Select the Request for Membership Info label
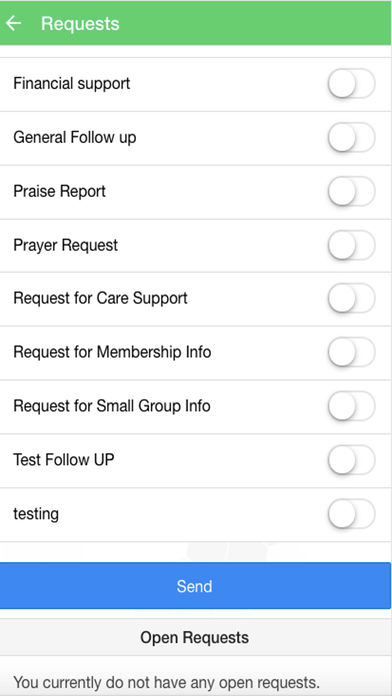Viewport: 392px width, 696px height. point(112,352)
